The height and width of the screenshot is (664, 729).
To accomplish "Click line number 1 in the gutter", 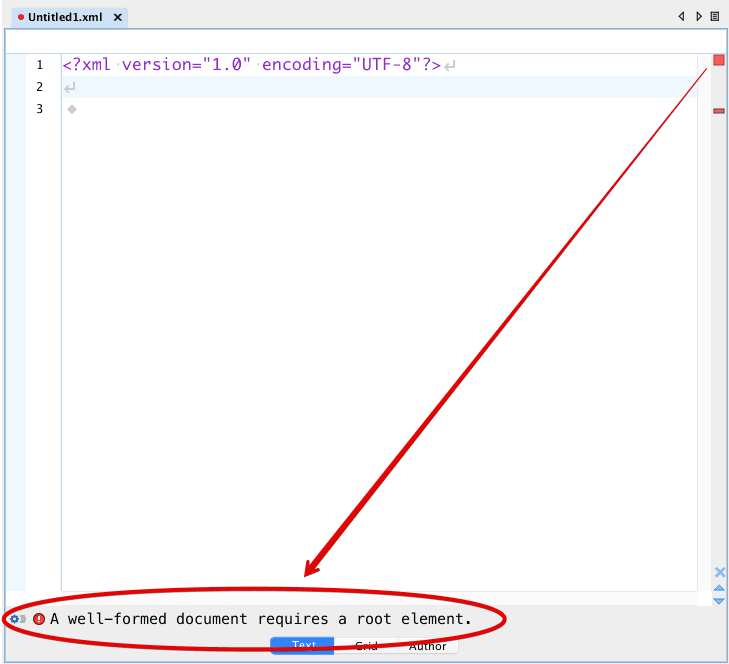I will coord(40,65).
